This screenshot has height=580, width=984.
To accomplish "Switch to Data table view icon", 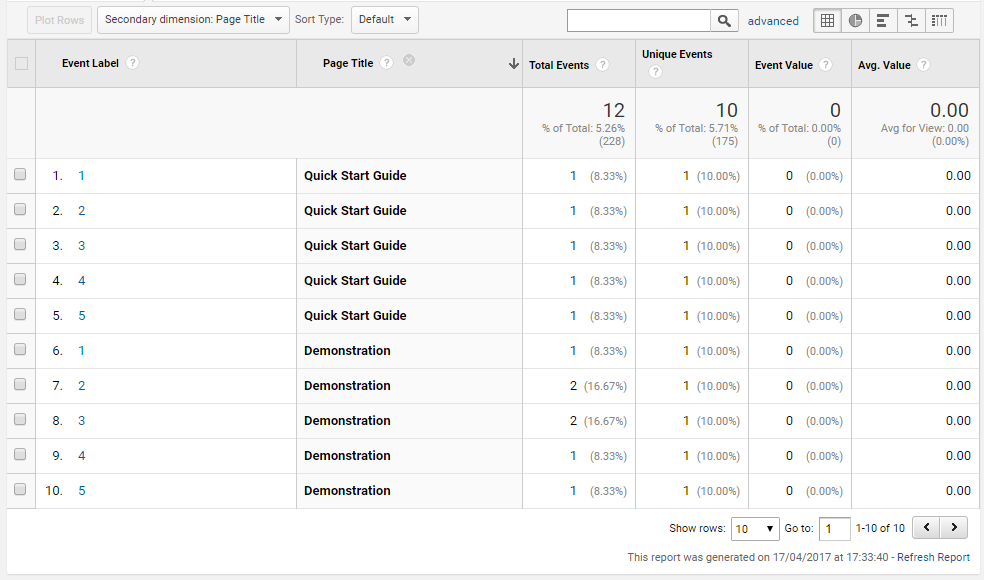I will click(827, 20).
